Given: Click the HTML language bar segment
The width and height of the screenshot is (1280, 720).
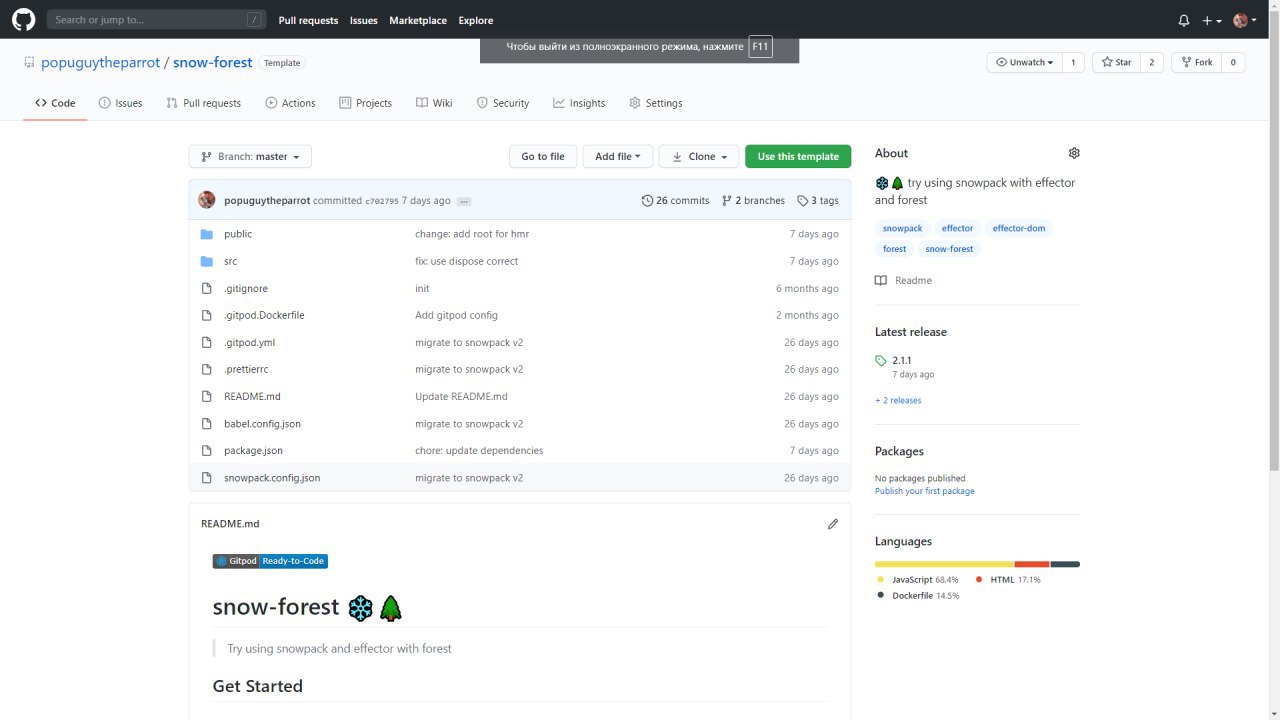Looking at the screenshot, I should pyautogui.click(x=1032, y=564).
